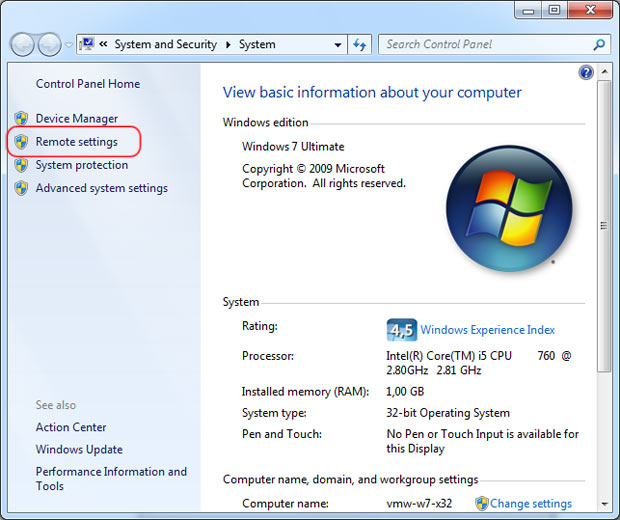This screenshot has width=620, height=520.
Task: Click the 4,5 rating score badge
Action: (401, 330)
